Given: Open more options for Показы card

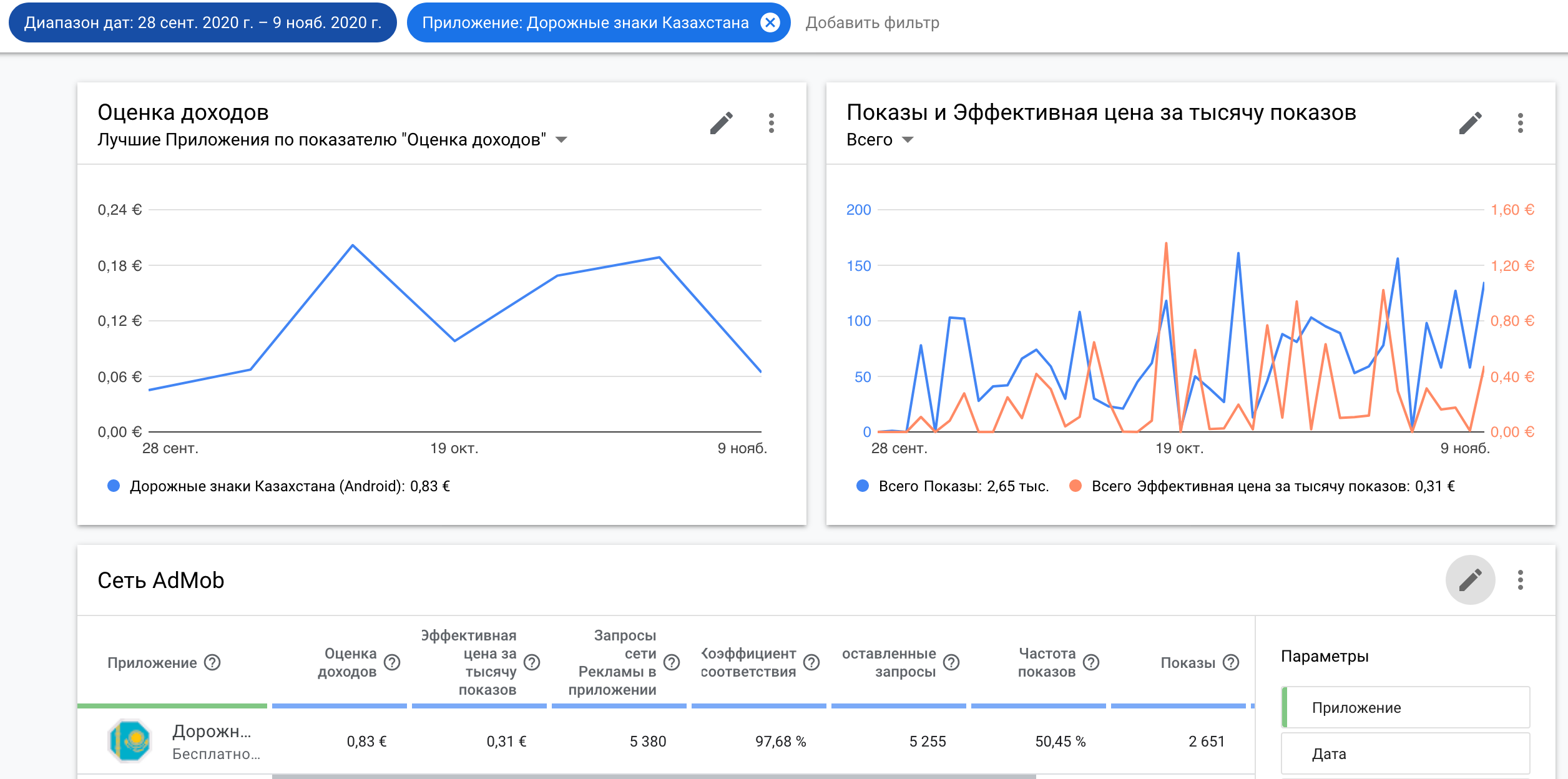Looking at the screenshot, I should 1521,123.
